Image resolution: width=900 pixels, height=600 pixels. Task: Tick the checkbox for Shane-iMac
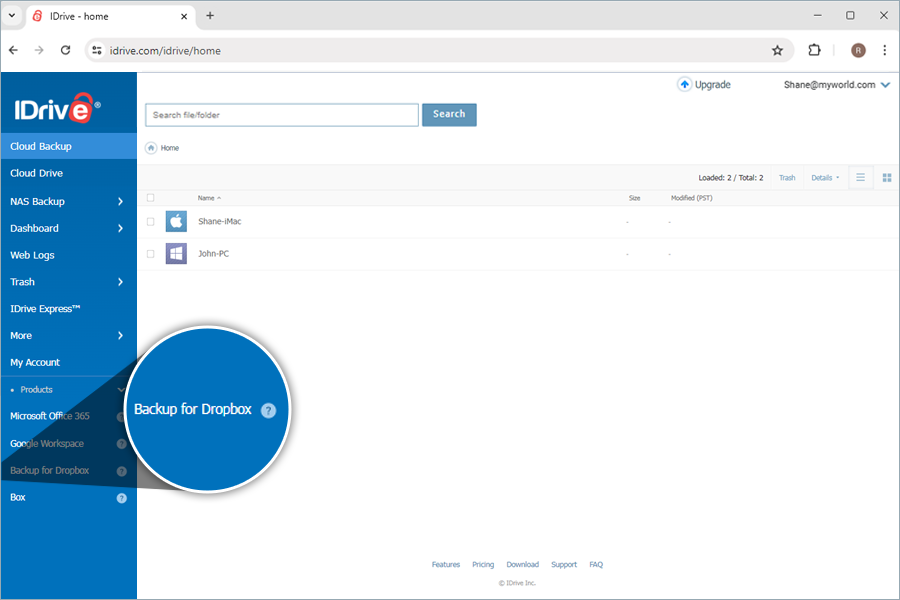pos(150,222)
